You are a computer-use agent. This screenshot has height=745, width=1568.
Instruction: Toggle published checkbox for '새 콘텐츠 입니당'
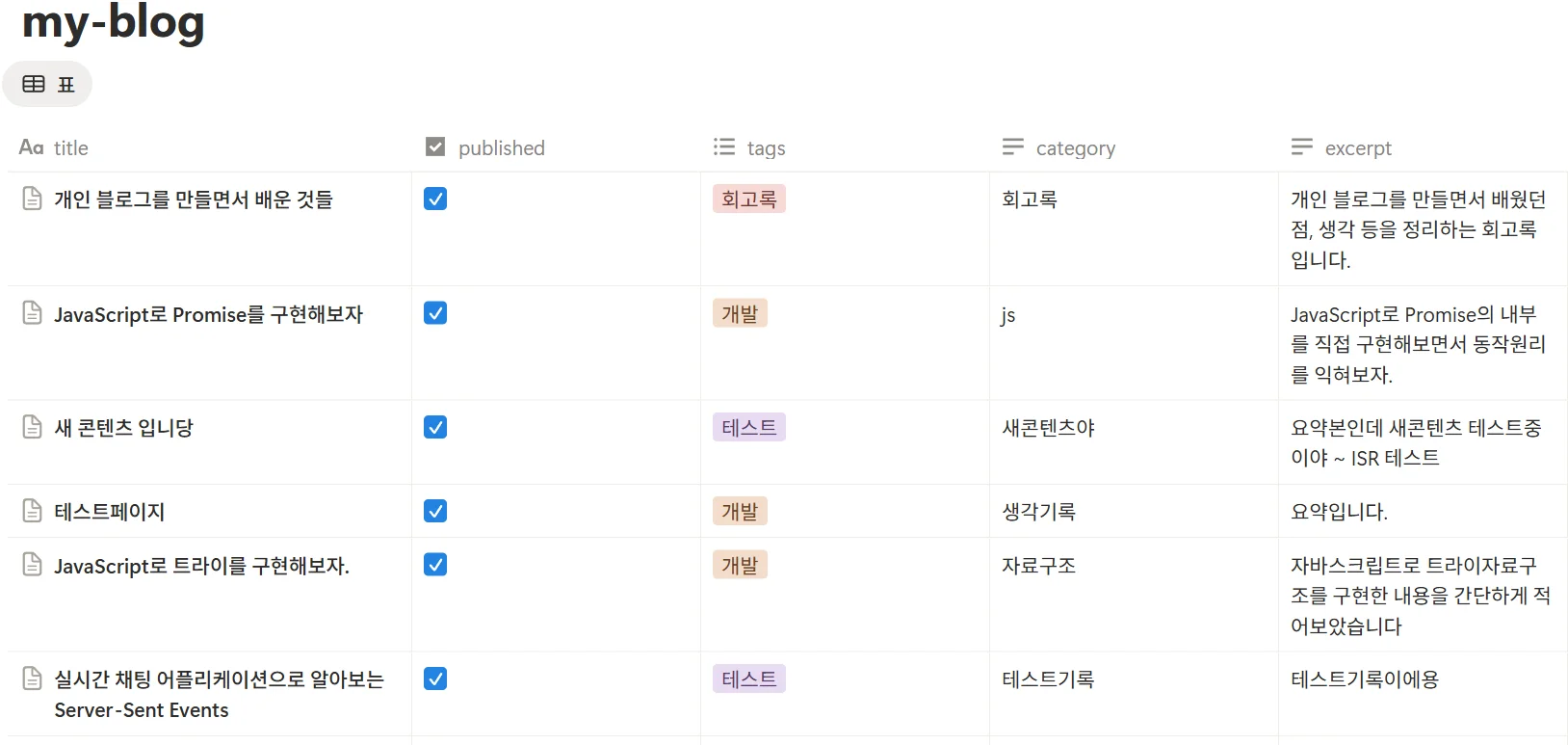tap(435, 427)
